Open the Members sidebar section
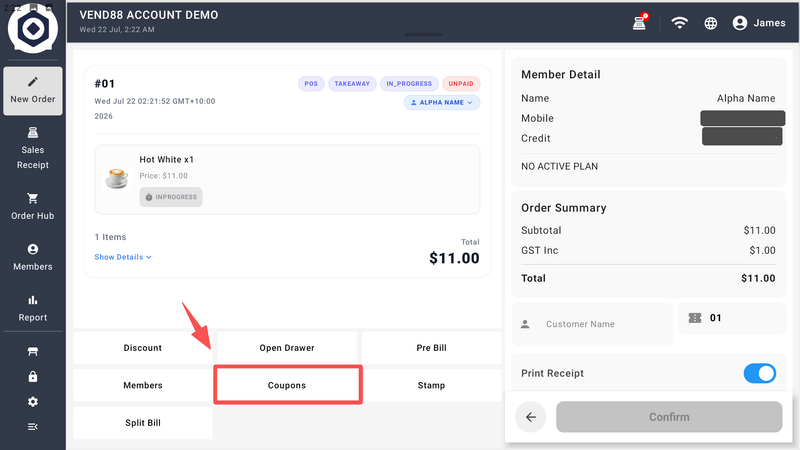 [33, 258]
